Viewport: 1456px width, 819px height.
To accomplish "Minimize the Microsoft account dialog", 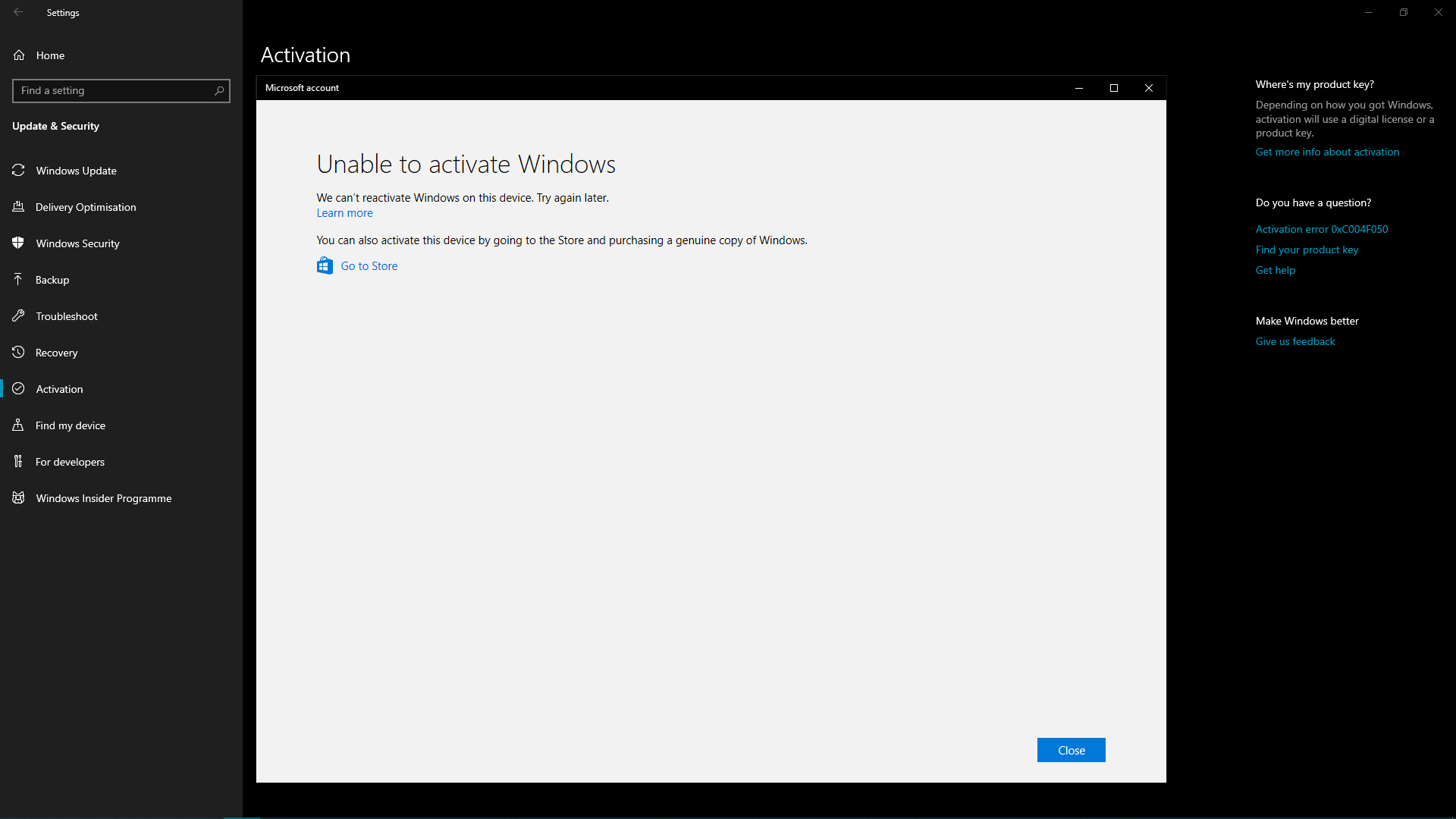I will tap(1078, 88).
